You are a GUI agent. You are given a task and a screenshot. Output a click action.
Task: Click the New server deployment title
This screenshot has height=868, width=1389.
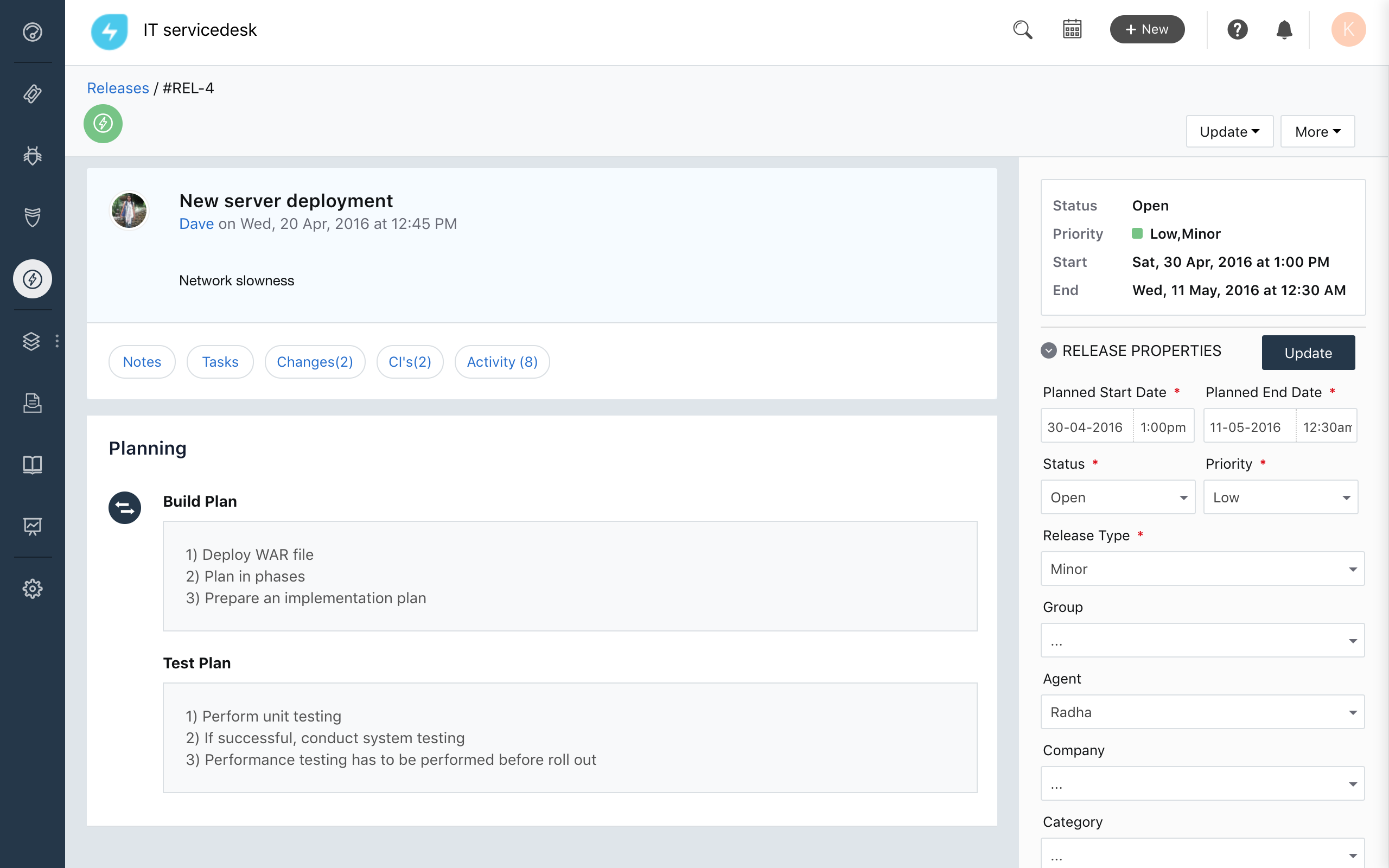[286, 201]
